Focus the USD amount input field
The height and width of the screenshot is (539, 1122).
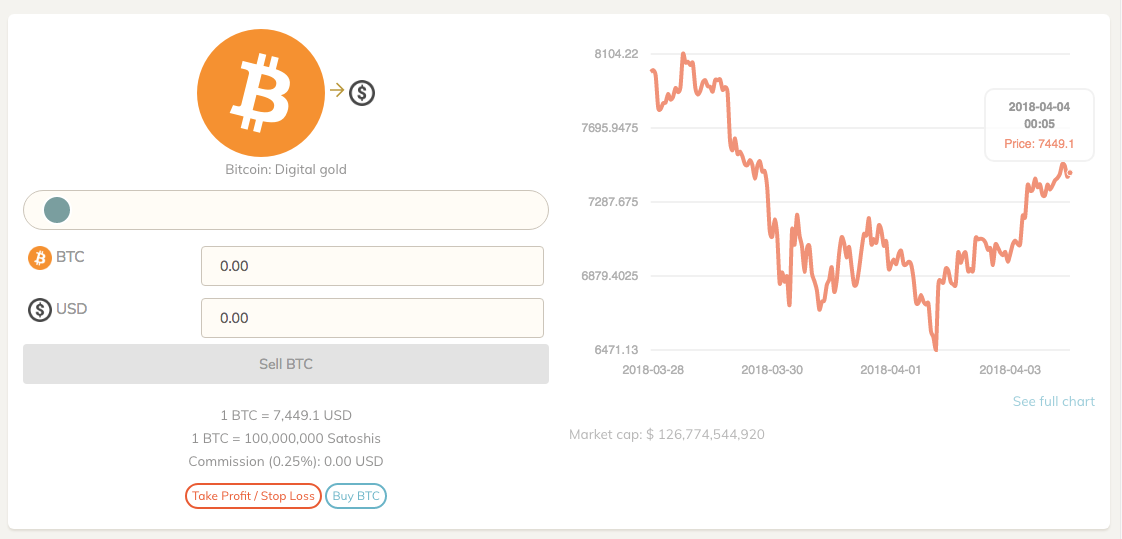click(372, 318)
